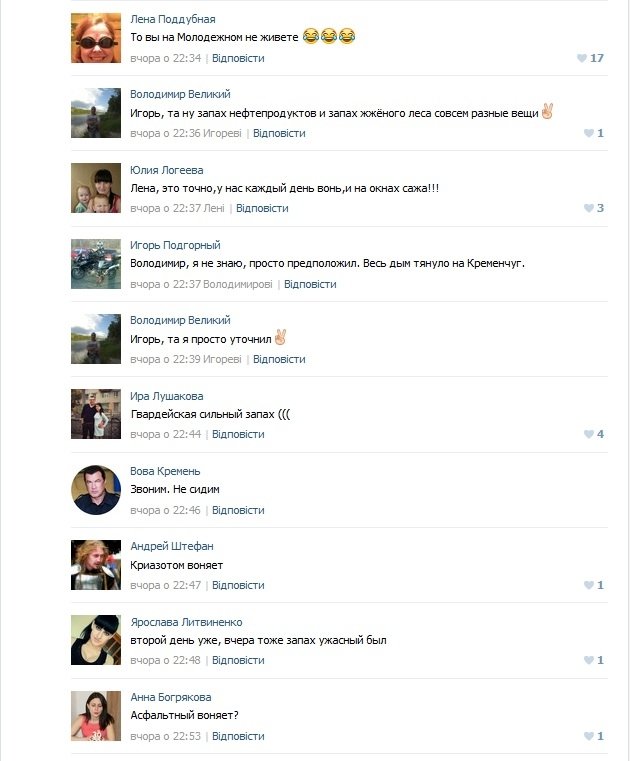Open Лена Поддубная's avatar photo

click(x=96, y=38)
